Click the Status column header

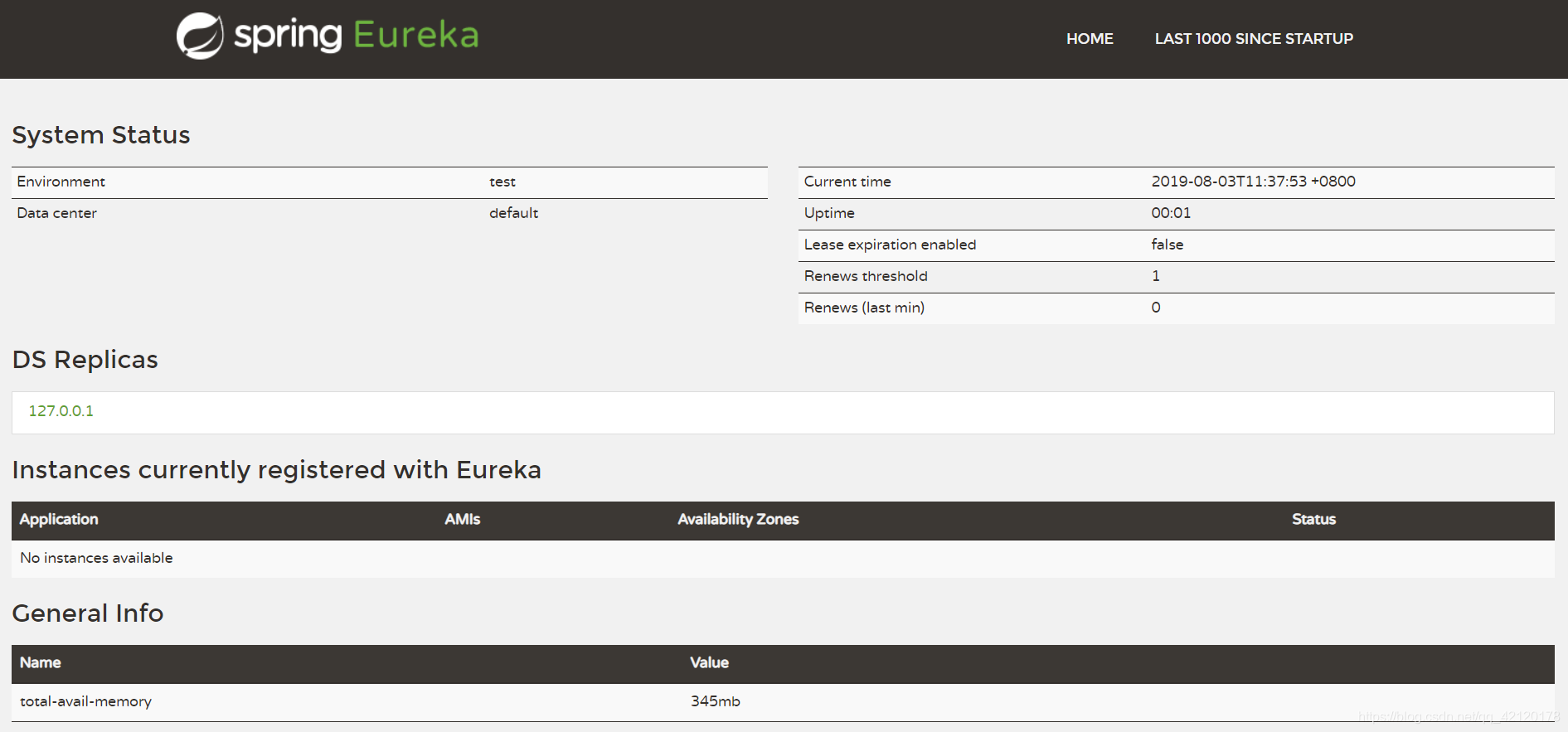point(1314,520)
